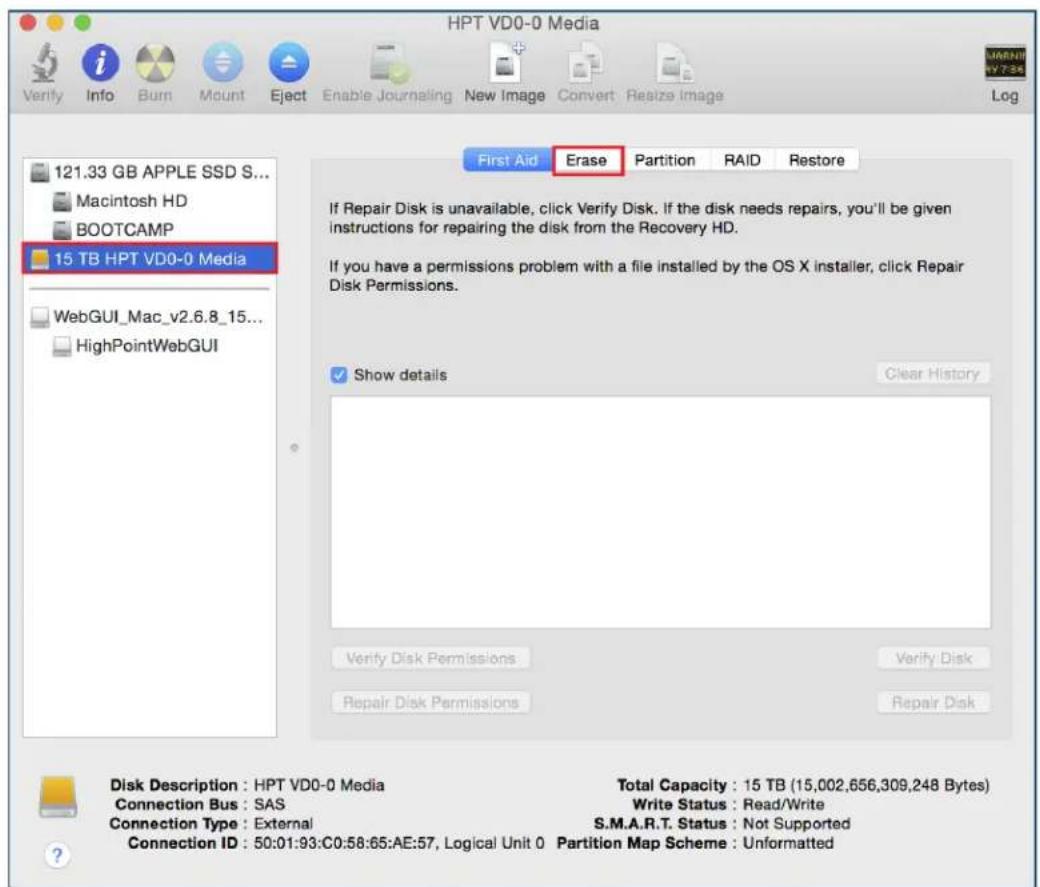
Task: Click the Enable Journaling toolbar icon
Action: (388, 63)
